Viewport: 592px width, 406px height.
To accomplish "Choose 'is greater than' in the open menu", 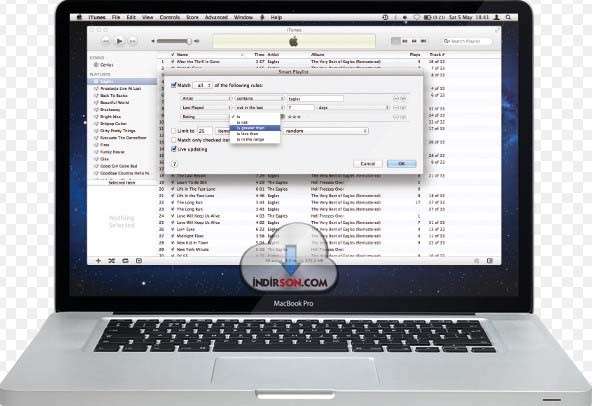I will click(255, 128).
